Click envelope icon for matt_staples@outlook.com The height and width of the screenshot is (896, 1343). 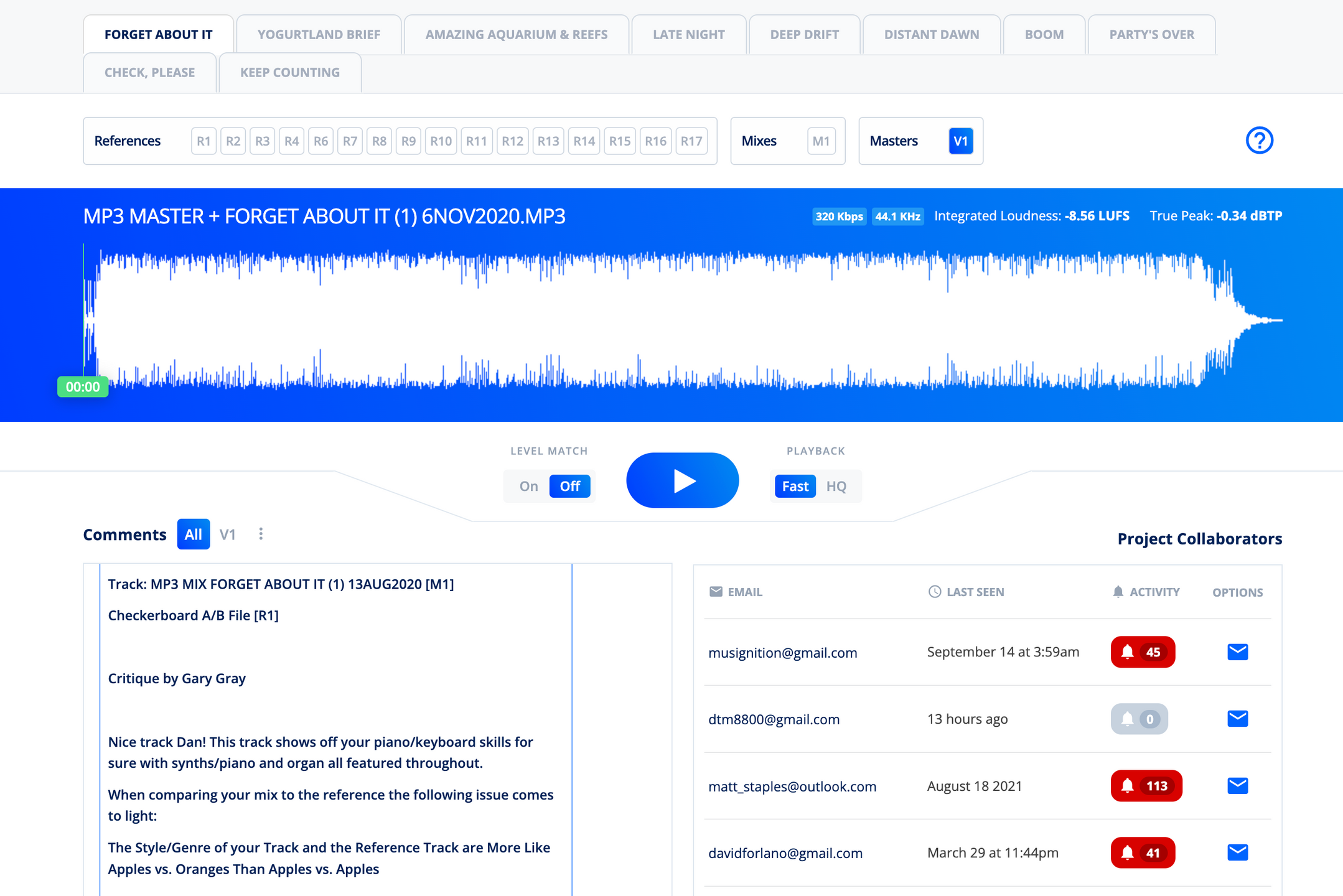pyautogui.click(x=1237, y=786)
